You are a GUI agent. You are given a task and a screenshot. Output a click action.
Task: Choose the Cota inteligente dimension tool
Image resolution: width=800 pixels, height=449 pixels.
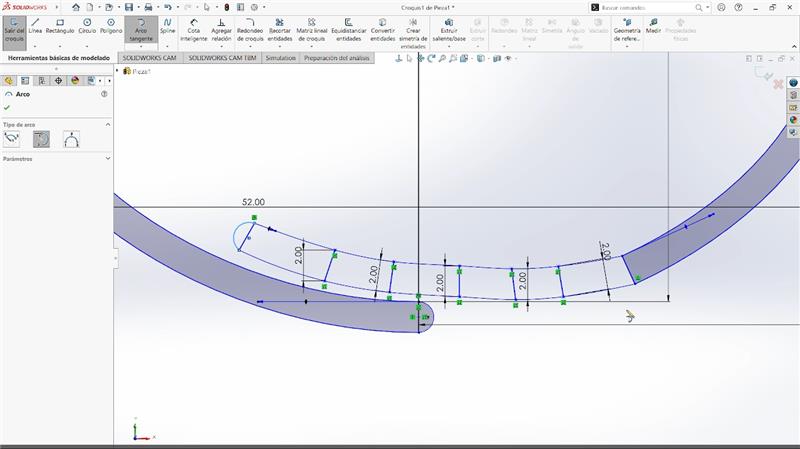click(194, 30)
